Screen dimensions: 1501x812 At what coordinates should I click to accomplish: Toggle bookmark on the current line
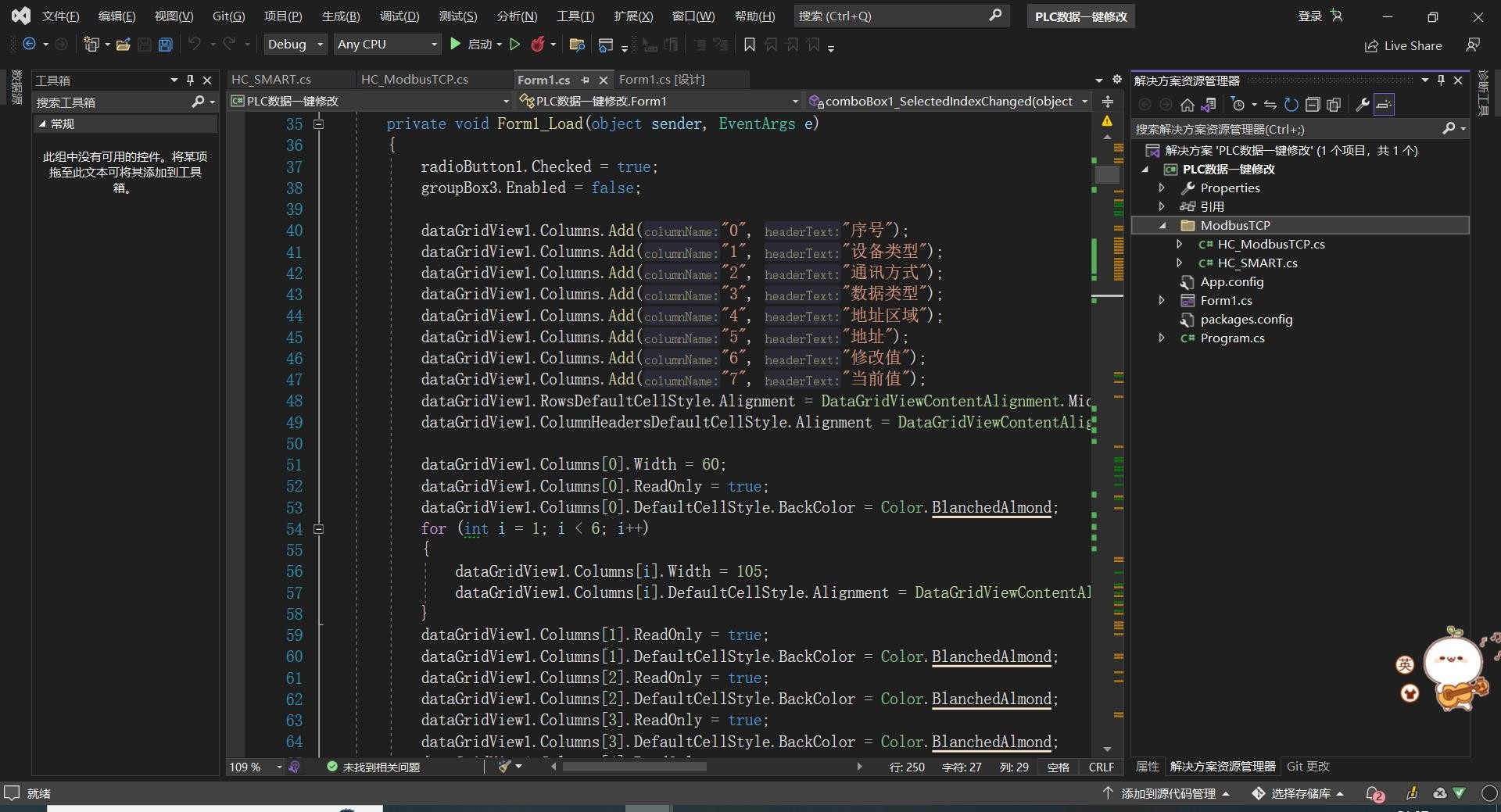click(x=749, y=45)
